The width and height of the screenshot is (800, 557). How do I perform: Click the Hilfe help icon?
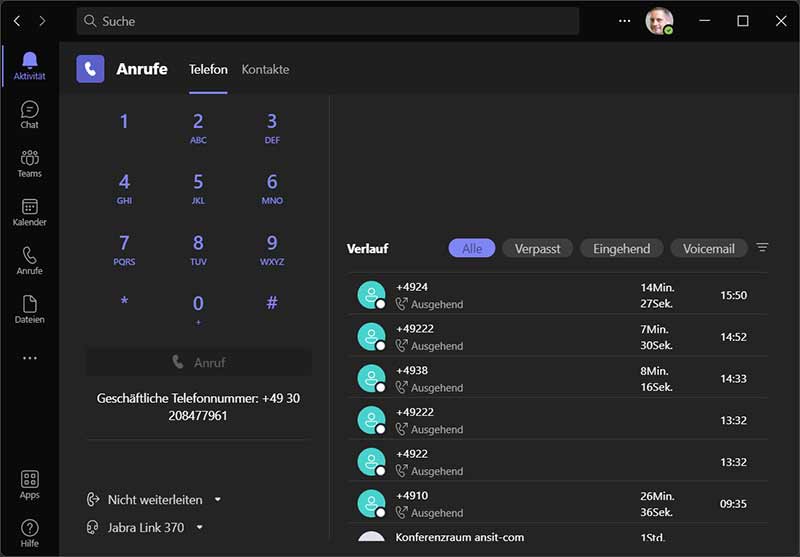pyautogui.click(x=29, y=532)
